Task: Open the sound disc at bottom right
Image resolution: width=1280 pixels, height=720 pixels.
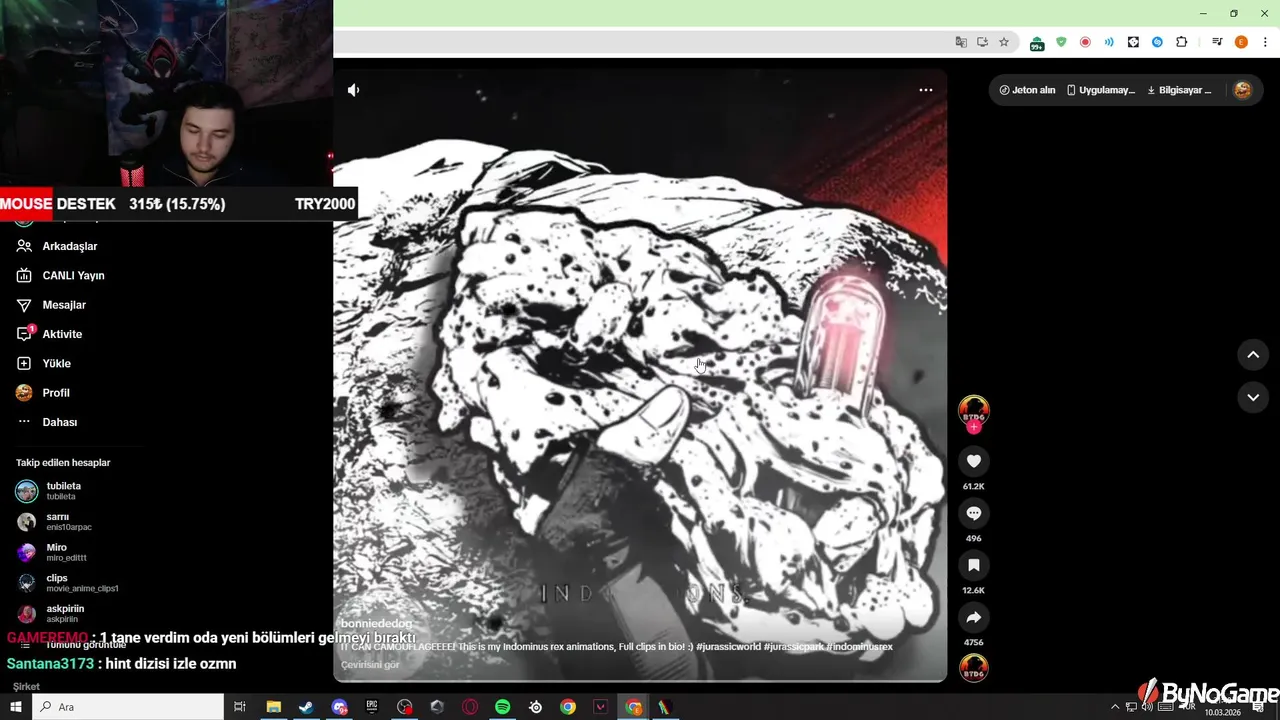Action: 974,668
